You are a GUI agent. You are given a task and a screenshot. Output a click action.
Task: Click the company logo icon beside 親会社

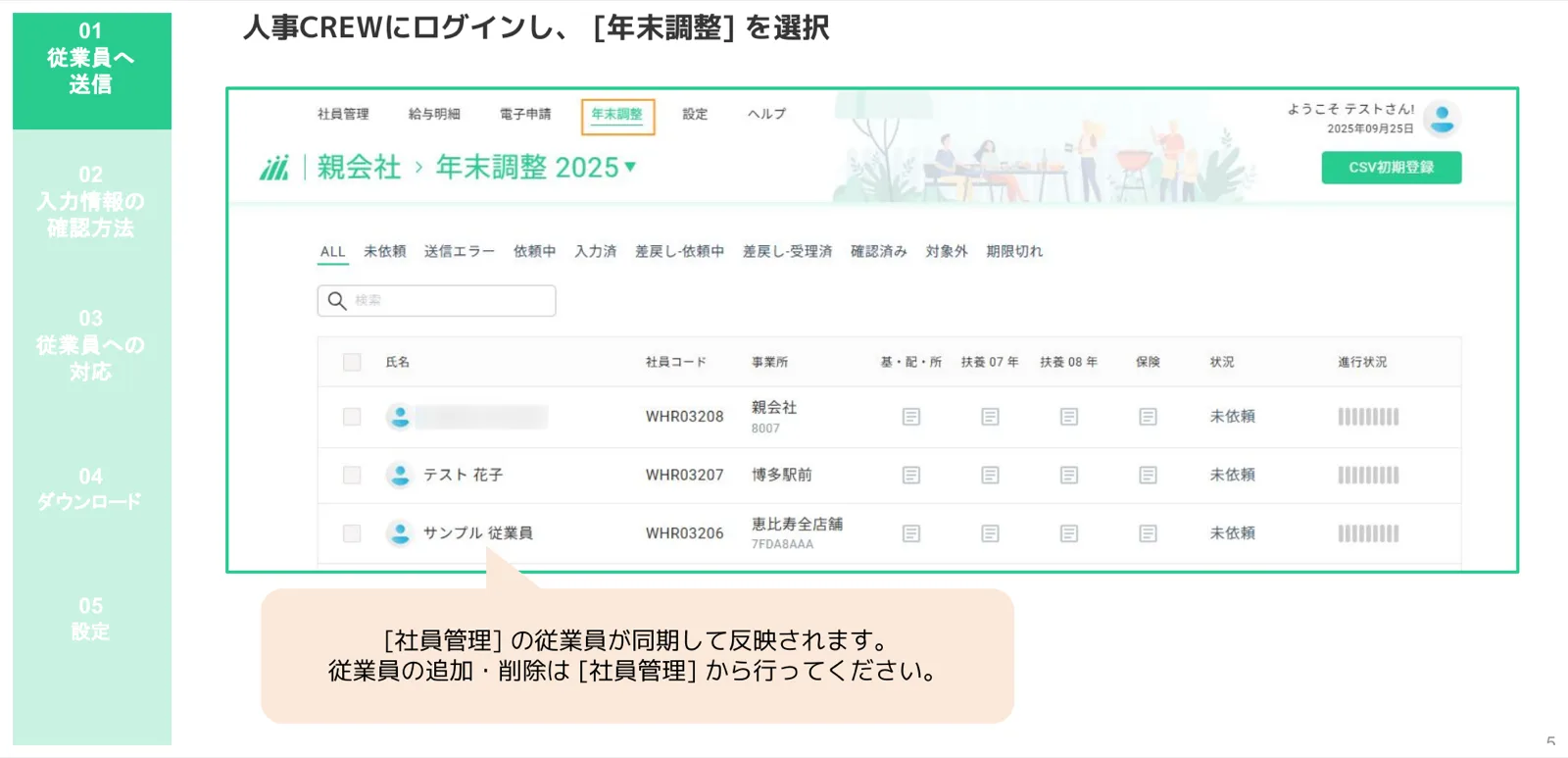274,168
